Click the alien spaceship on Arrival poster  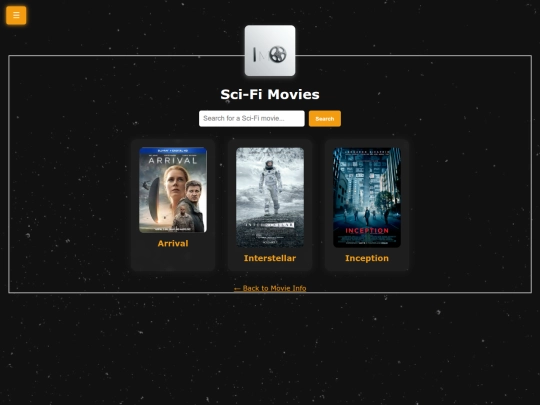[x=154, y=200]
